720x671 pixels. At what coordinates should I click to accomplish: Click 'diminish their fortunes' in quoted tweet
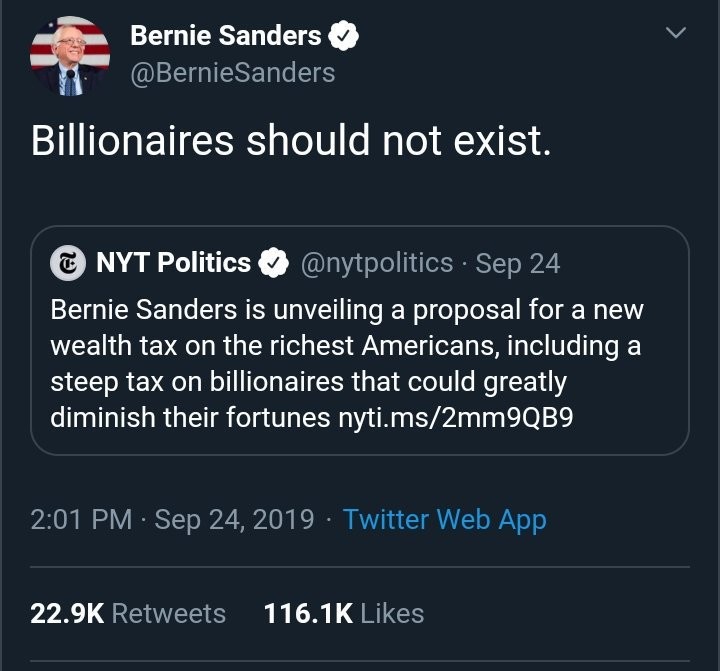[x=190, y=417]
